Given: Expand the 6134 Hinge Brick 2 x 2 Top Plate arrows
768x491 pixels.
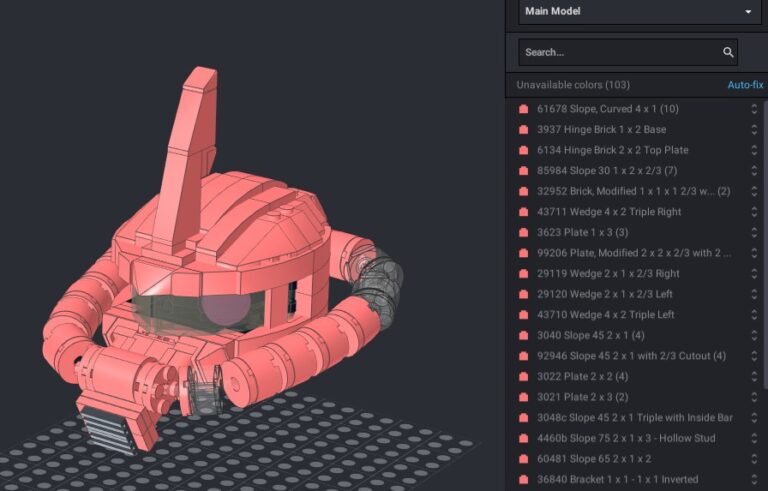Looking at the screenshot, I should tap(754, 150).
